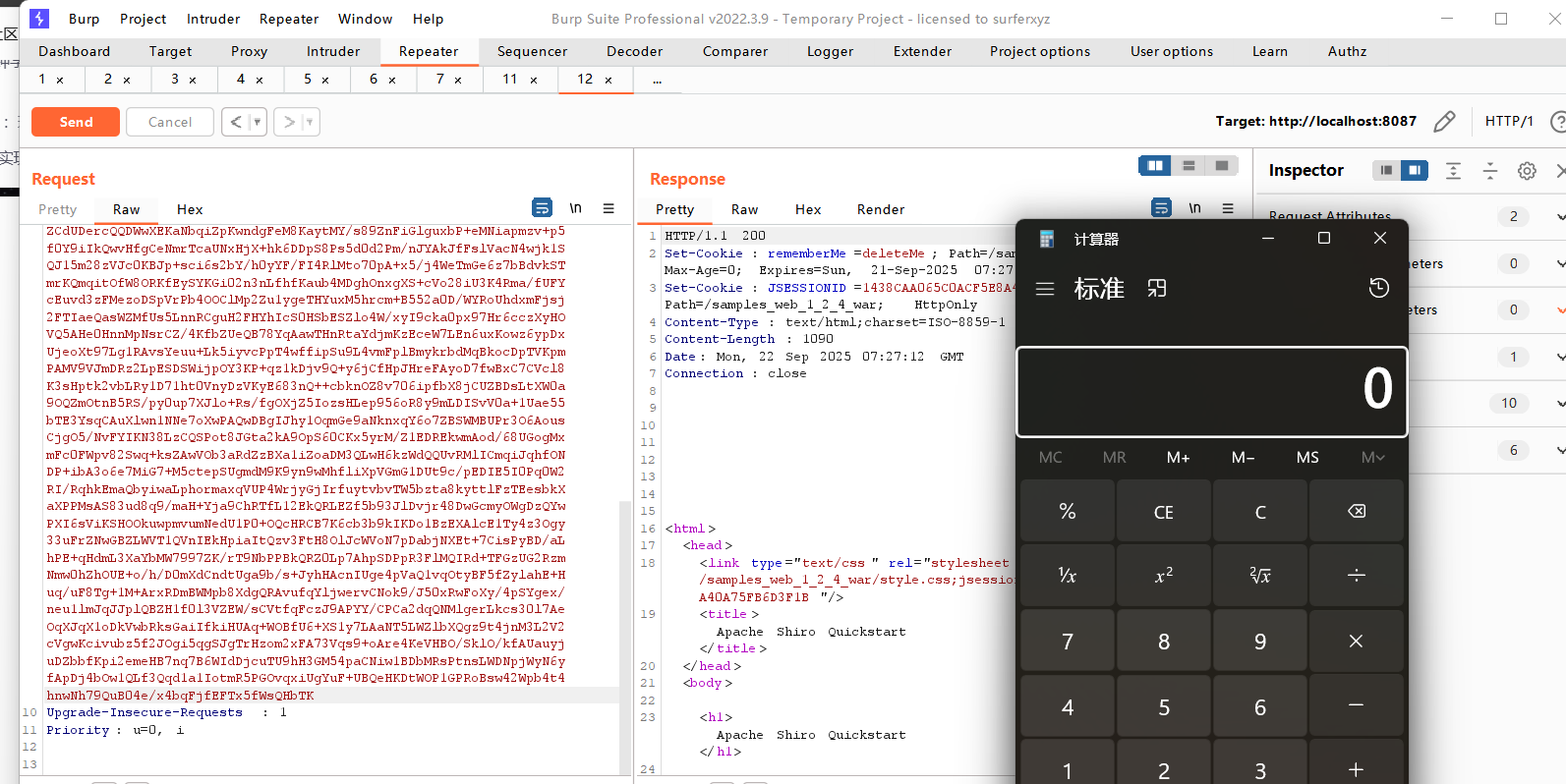This screenshot has height=784, width=1566.
Task: Click the calculator history icon
Action: coord(1378,288)
